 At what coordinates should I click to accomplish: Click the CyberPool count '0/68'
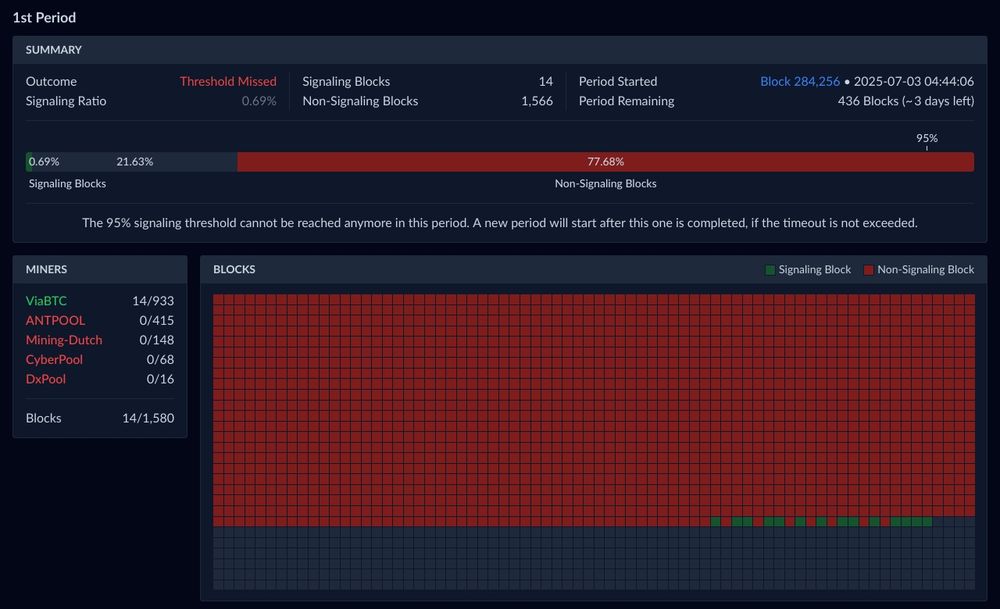click(x=160, y=359)
